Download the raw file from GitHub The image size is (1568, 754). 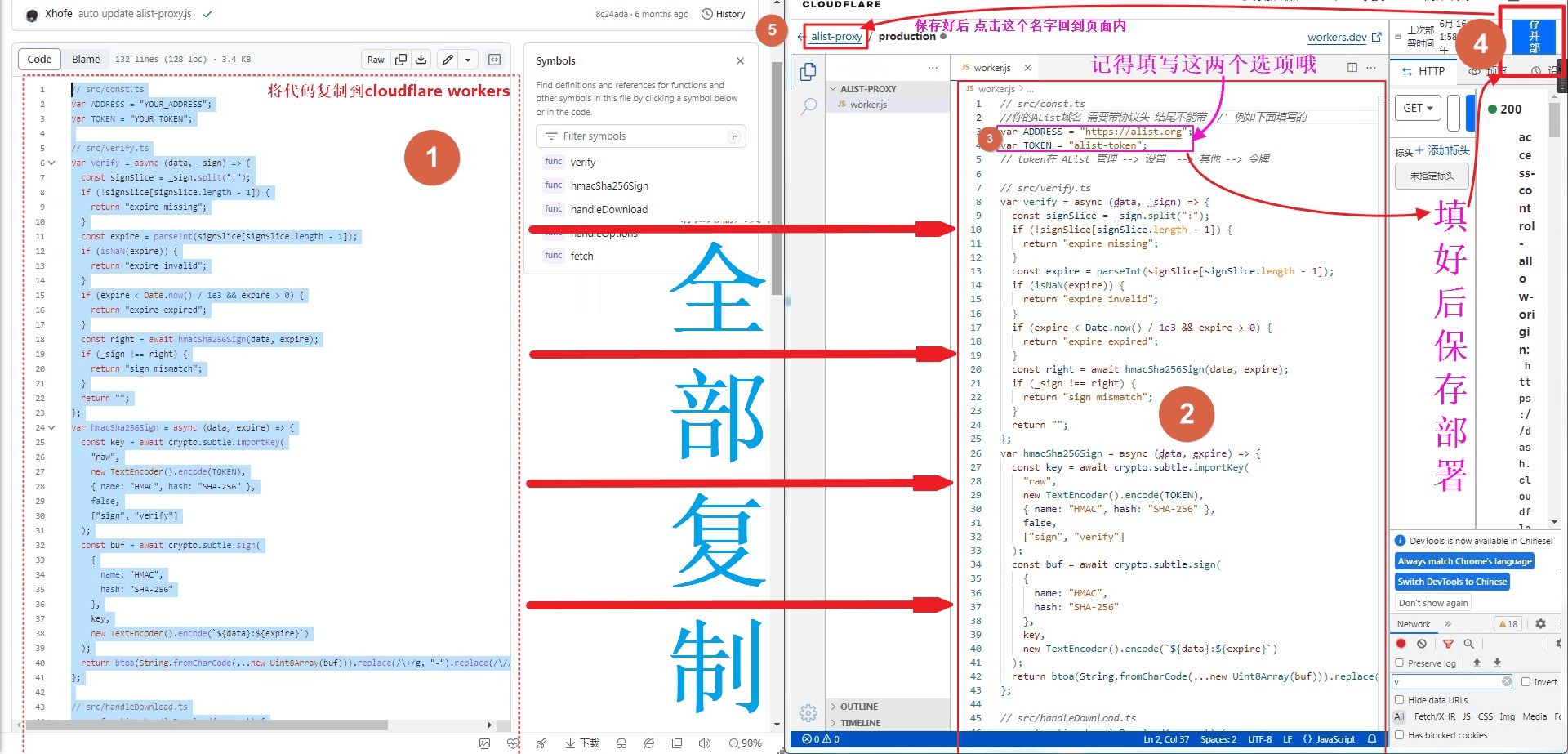click(421, 60)
